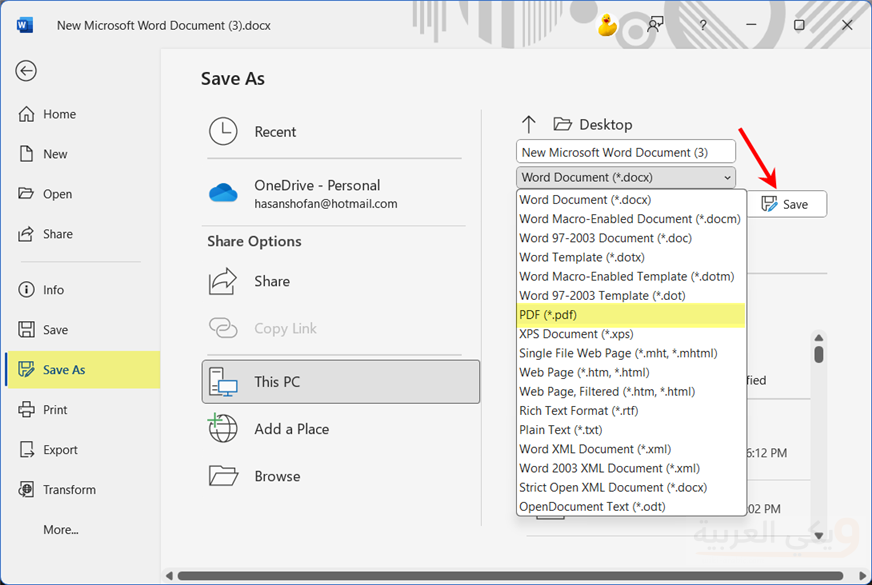Choose Word Document (*.docx) from list
872x585 pixels.
pos(631,200)
